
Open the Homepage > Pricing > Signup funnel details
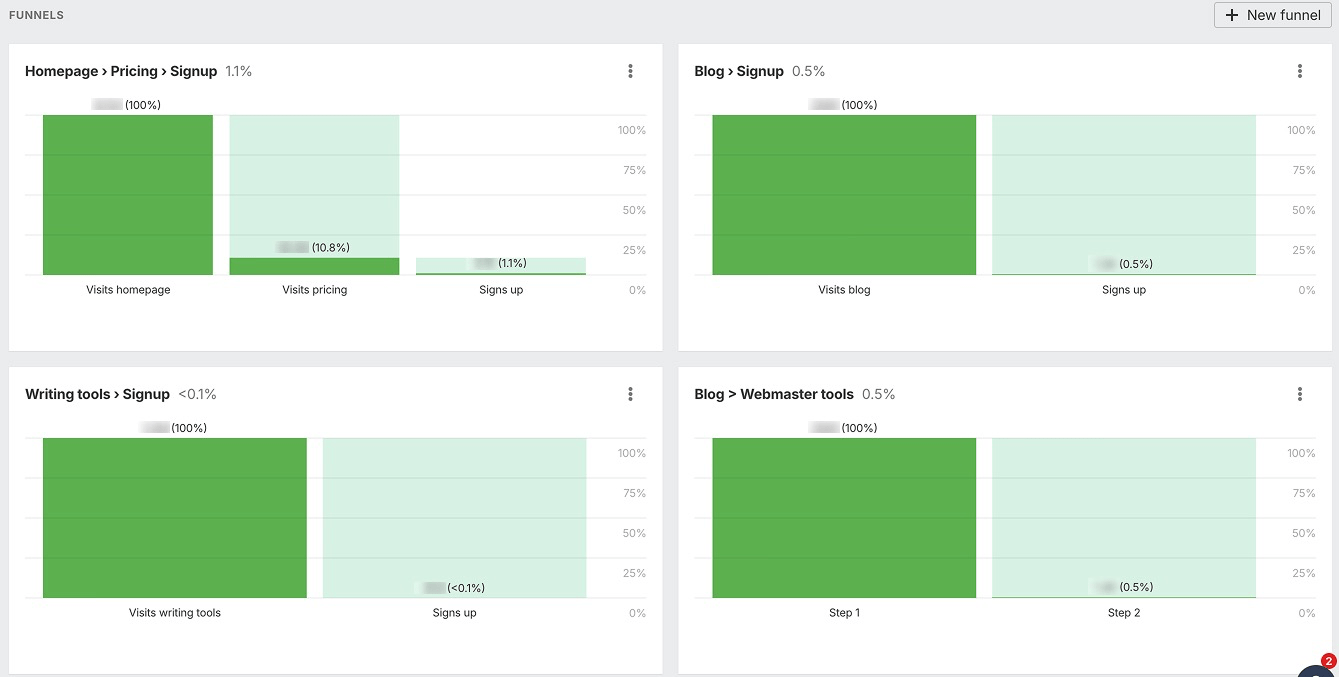click(x=119, y=71)
